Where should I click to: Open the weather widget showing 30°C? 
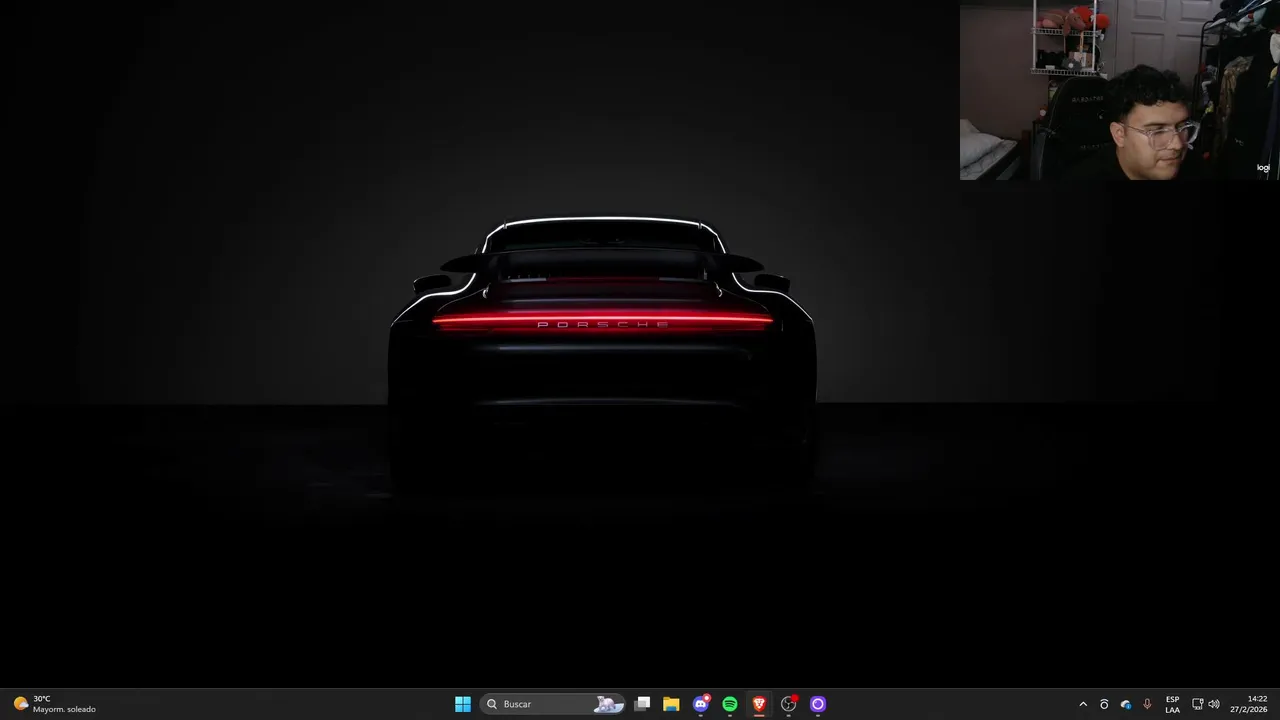pyautogui.click(x=55, y=704)
